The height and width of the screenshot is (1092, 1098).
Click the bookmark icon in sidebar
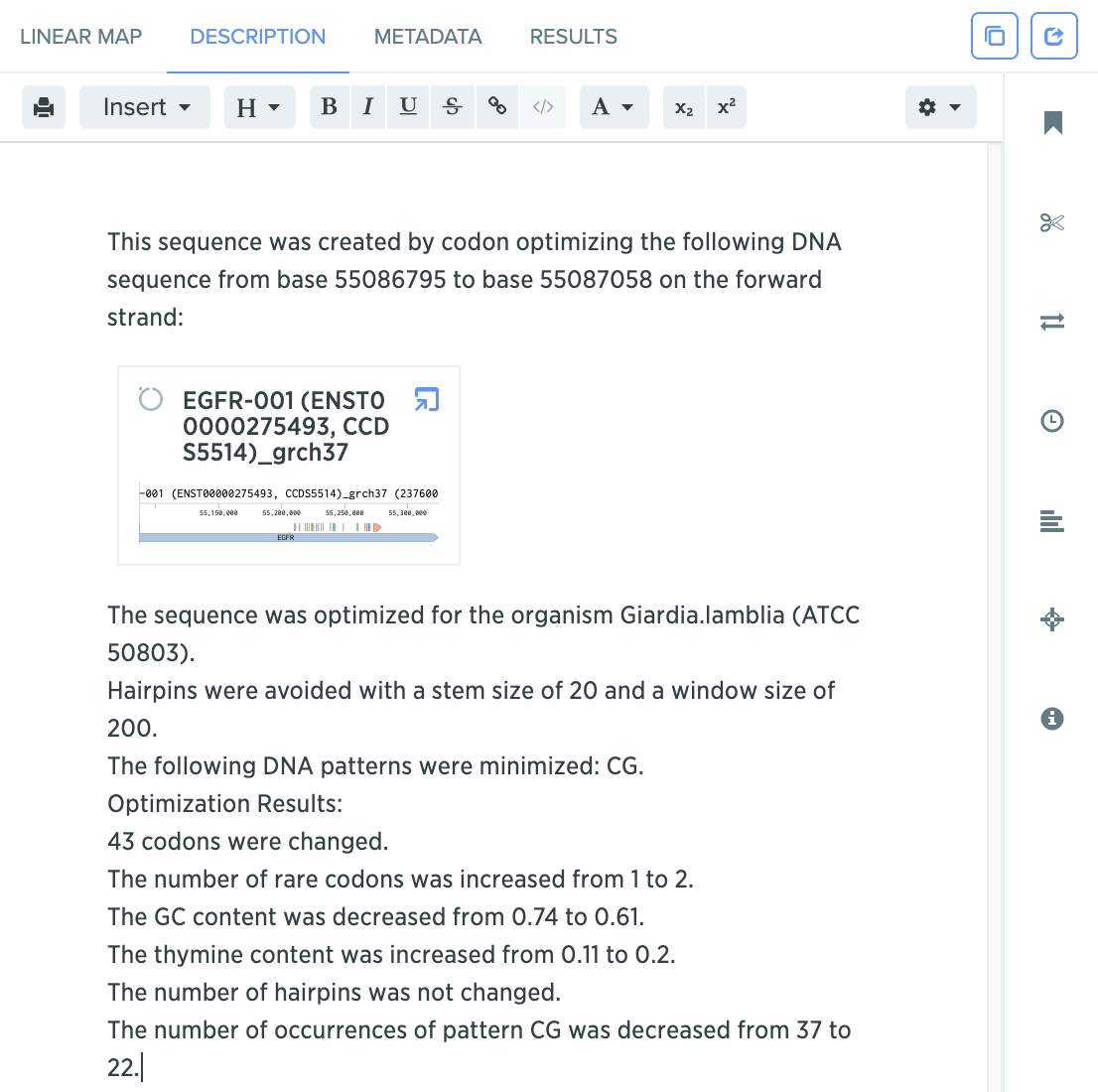(x=1052, y=122)
